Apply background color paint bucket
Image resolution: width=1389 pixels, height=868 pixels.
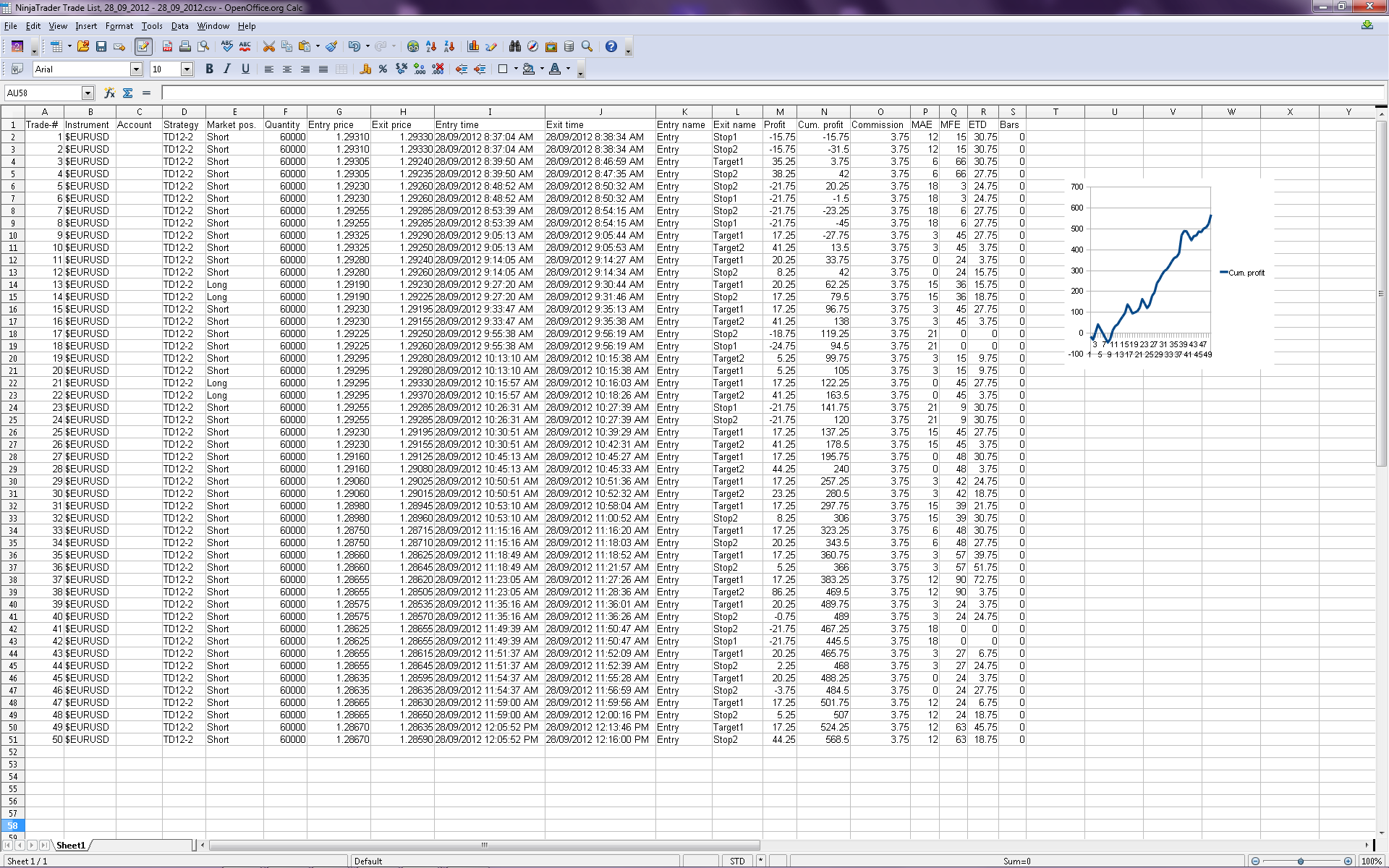529,69
